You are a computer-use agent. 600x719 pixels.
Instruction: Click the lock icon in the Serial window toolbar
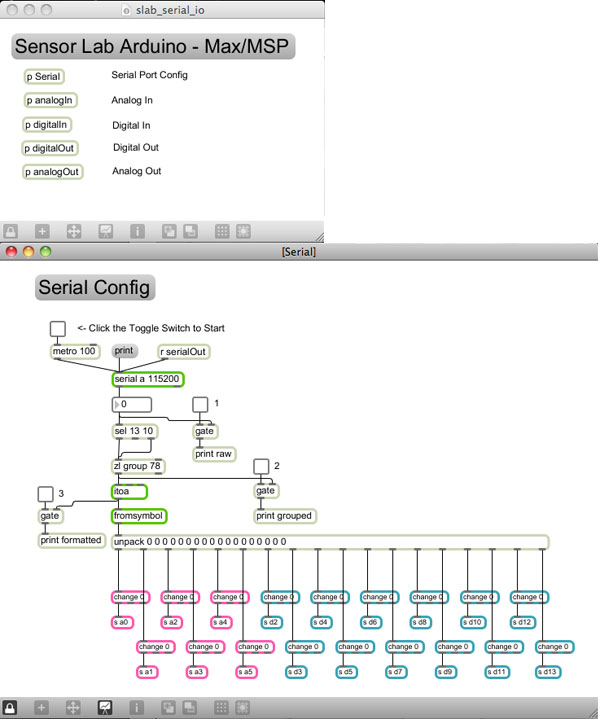coord(11,707)
